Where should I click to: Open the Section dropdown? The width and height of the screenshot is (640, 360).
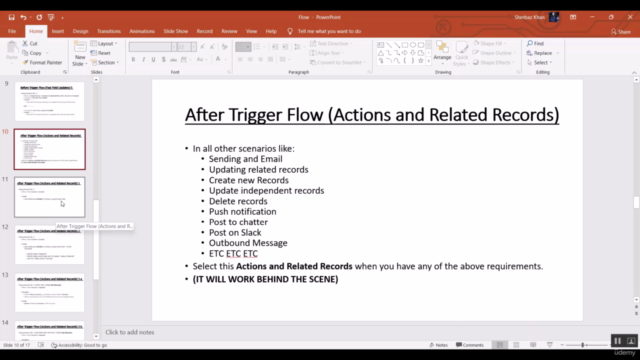point(105,62)
